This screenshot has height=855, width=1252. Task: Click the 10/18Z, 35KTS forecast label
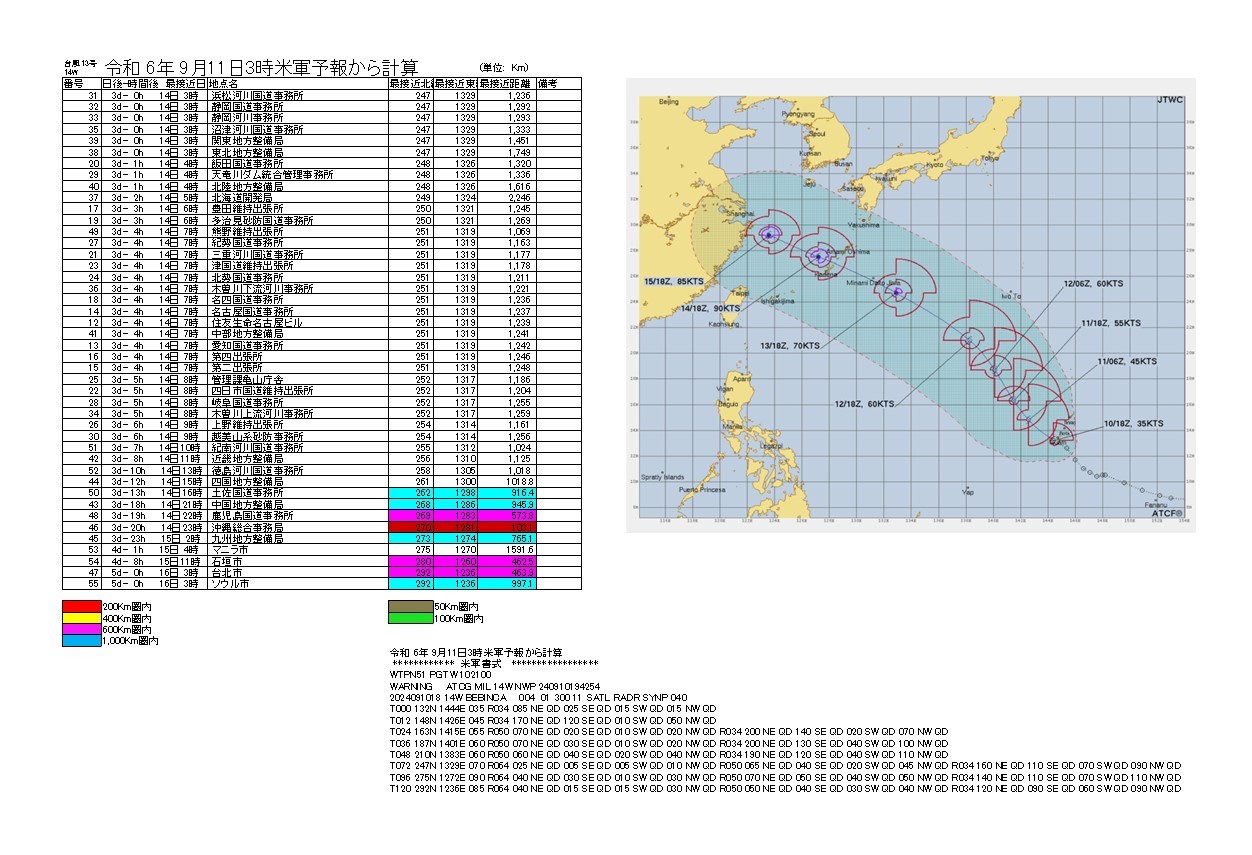point(1134,424)
